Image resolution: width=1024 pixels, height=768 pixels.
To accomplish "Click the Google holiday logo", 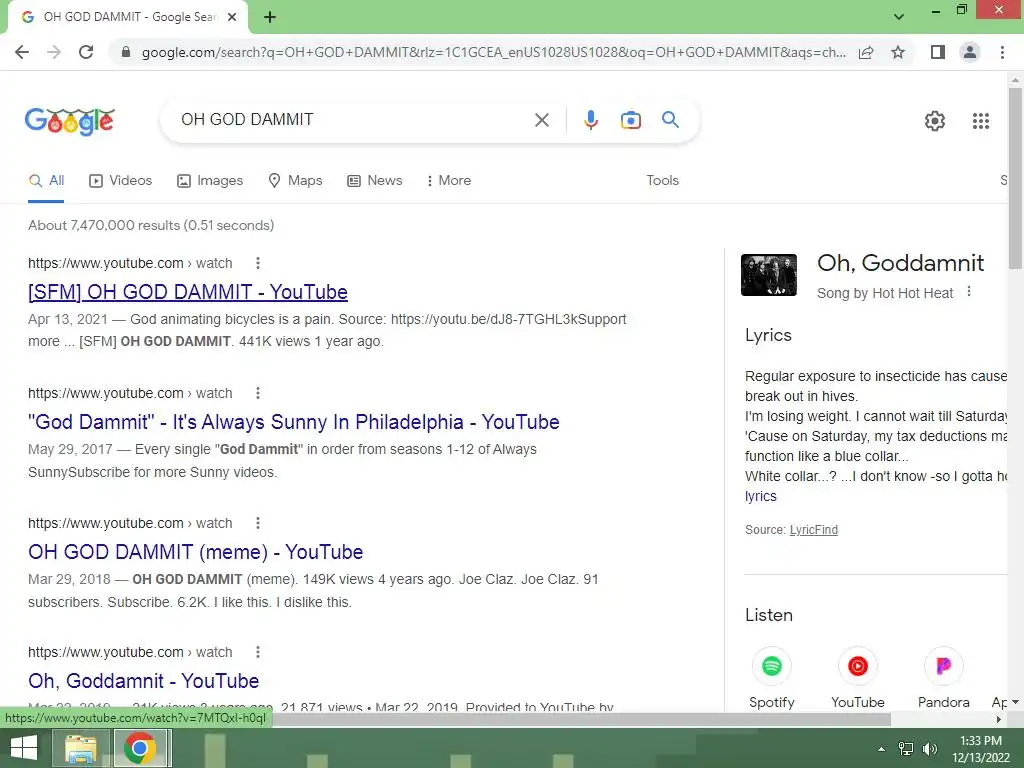I will 69,121.
